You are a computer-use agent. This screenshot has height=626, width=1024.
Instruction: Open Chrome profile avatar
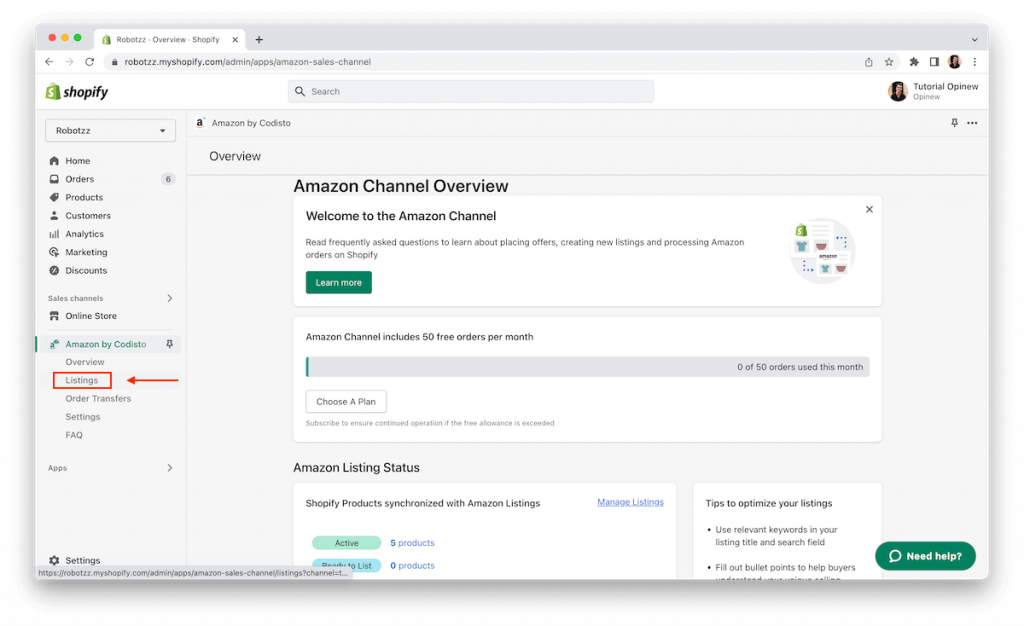[x=954, y=62]
